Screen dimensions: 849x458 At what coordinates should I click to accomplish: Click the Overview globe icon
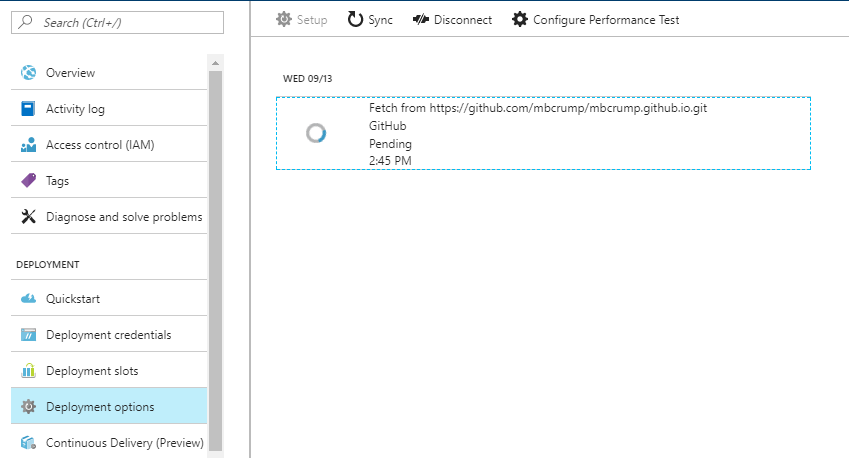[29, 73]
